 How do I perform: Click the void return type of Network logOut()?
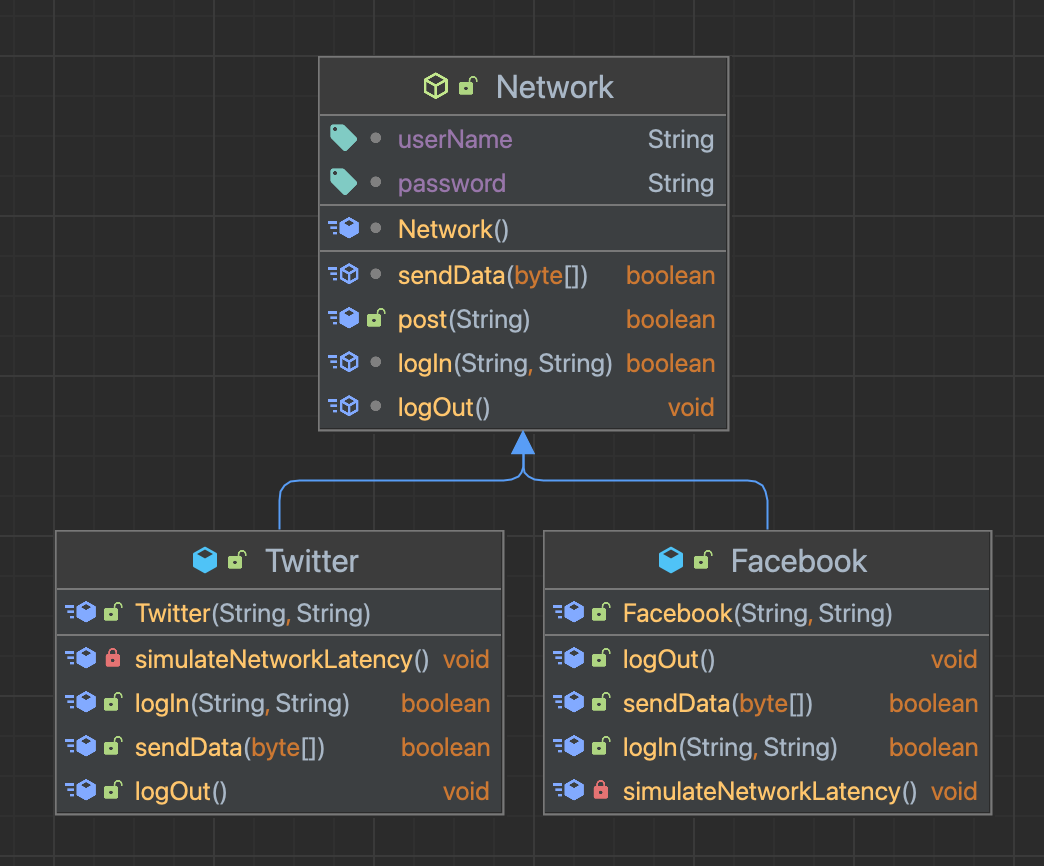point(691,407)
